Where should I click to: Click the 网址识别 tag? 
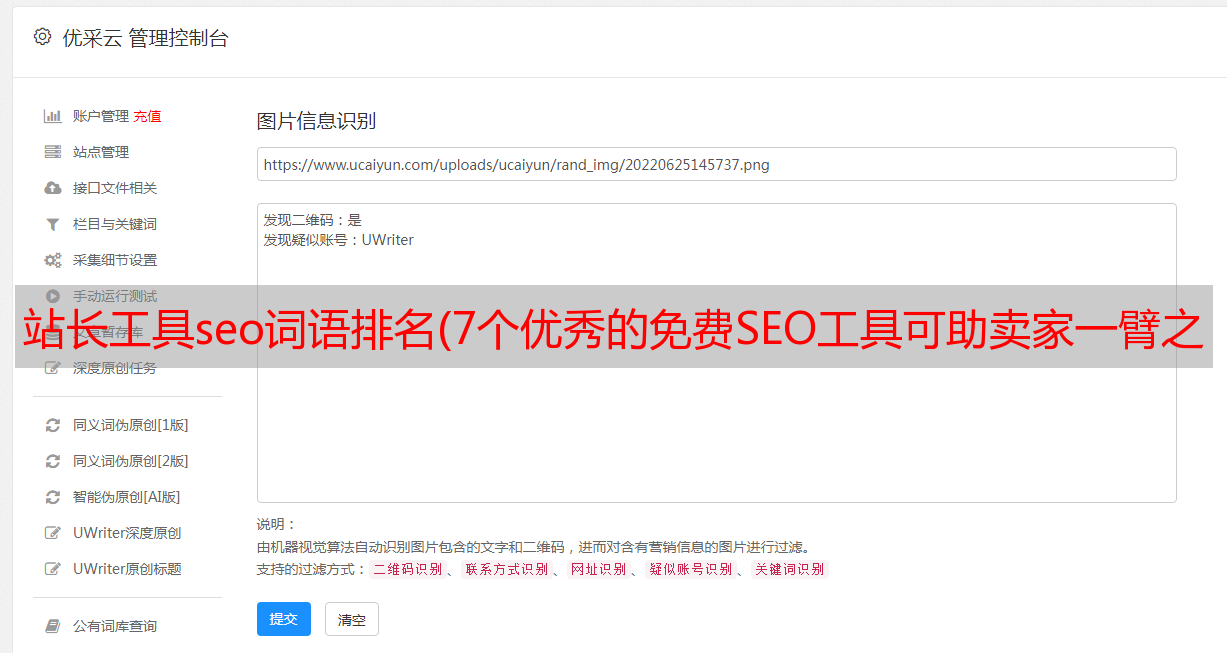(598, 569)
